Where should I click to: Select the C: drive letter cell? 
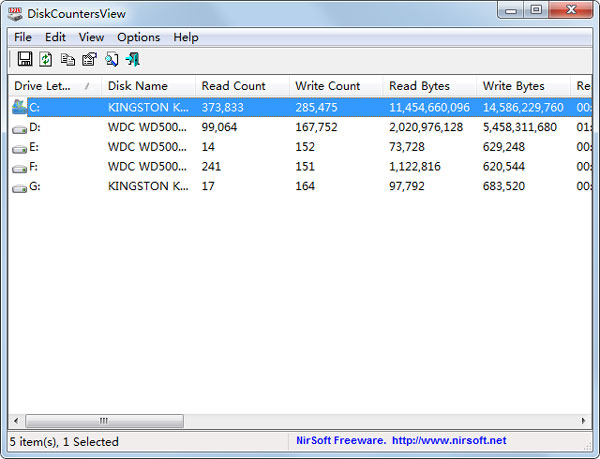coord(34,107)
